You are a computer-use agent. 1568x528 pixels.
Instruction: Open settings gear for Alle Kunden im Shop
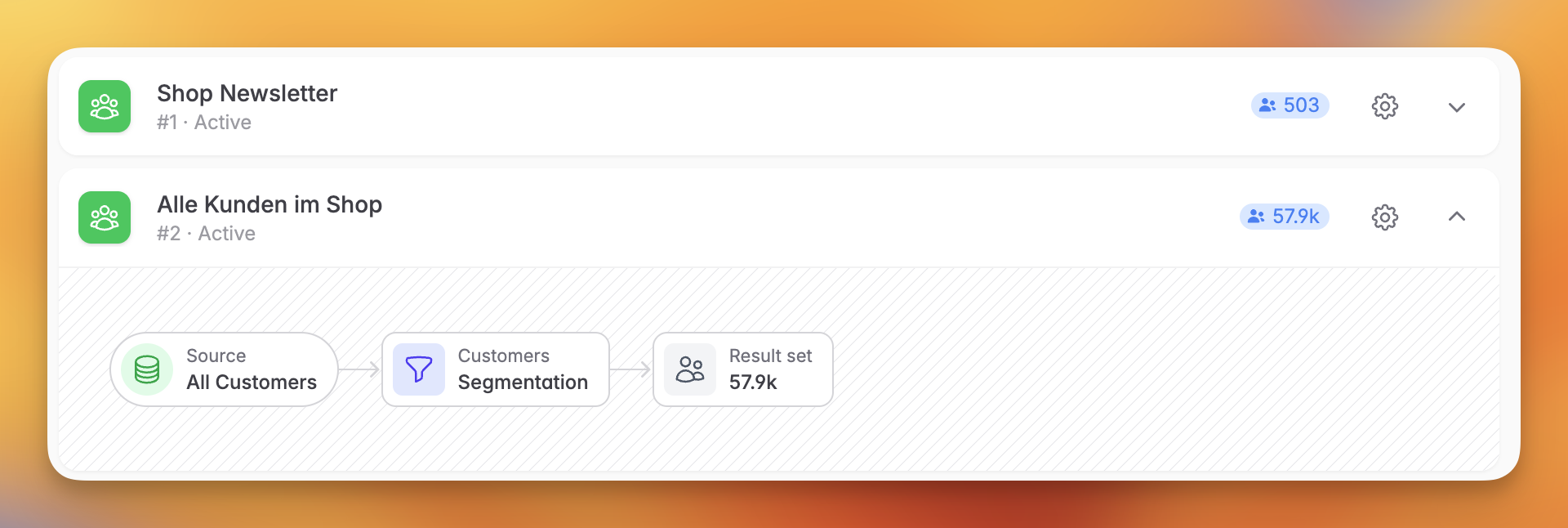click(x=1384, y=217)
